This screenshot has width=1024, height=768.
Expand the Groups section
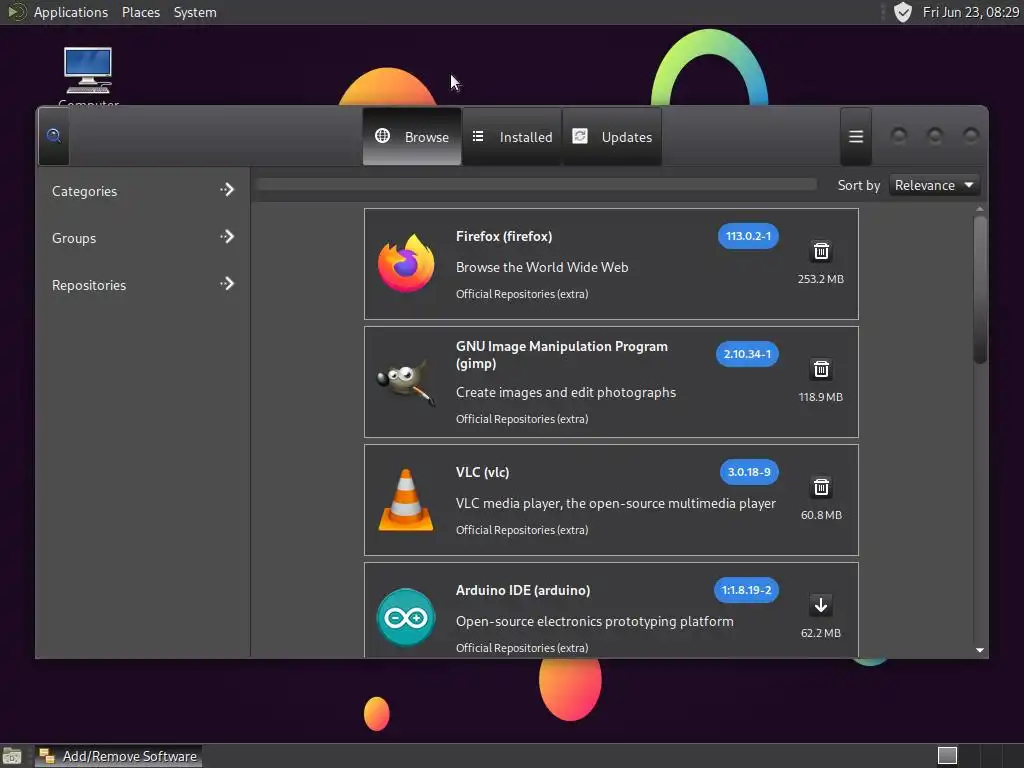click(x=143, y=238)
